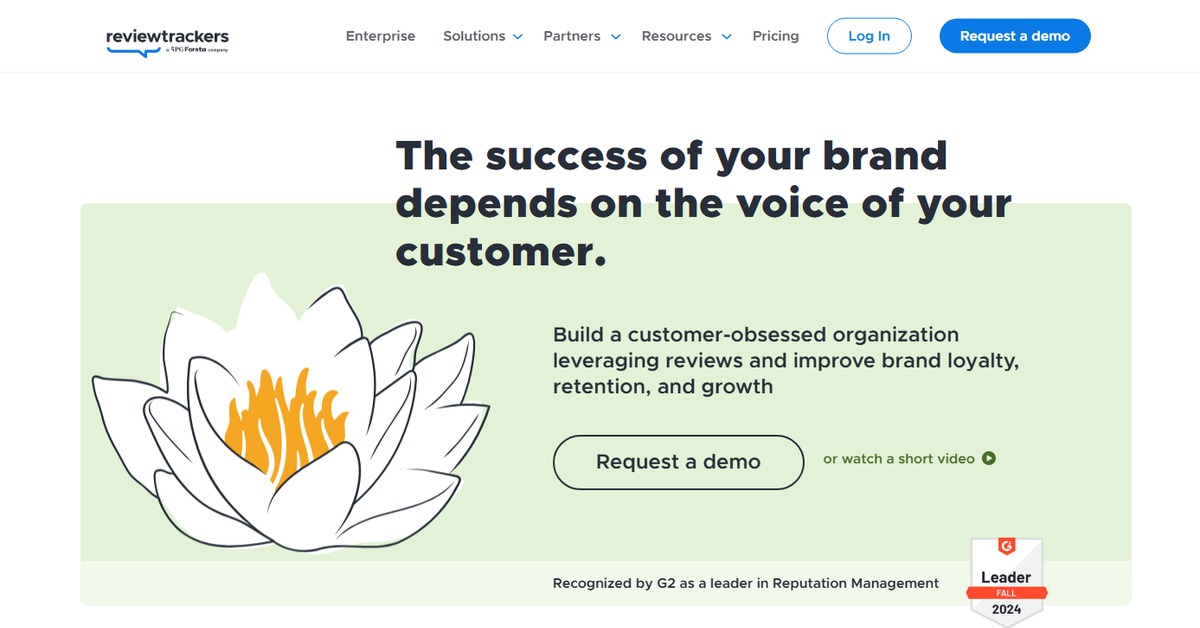
Task: Click the blue Request a demo button
Action: (1014, 36)
